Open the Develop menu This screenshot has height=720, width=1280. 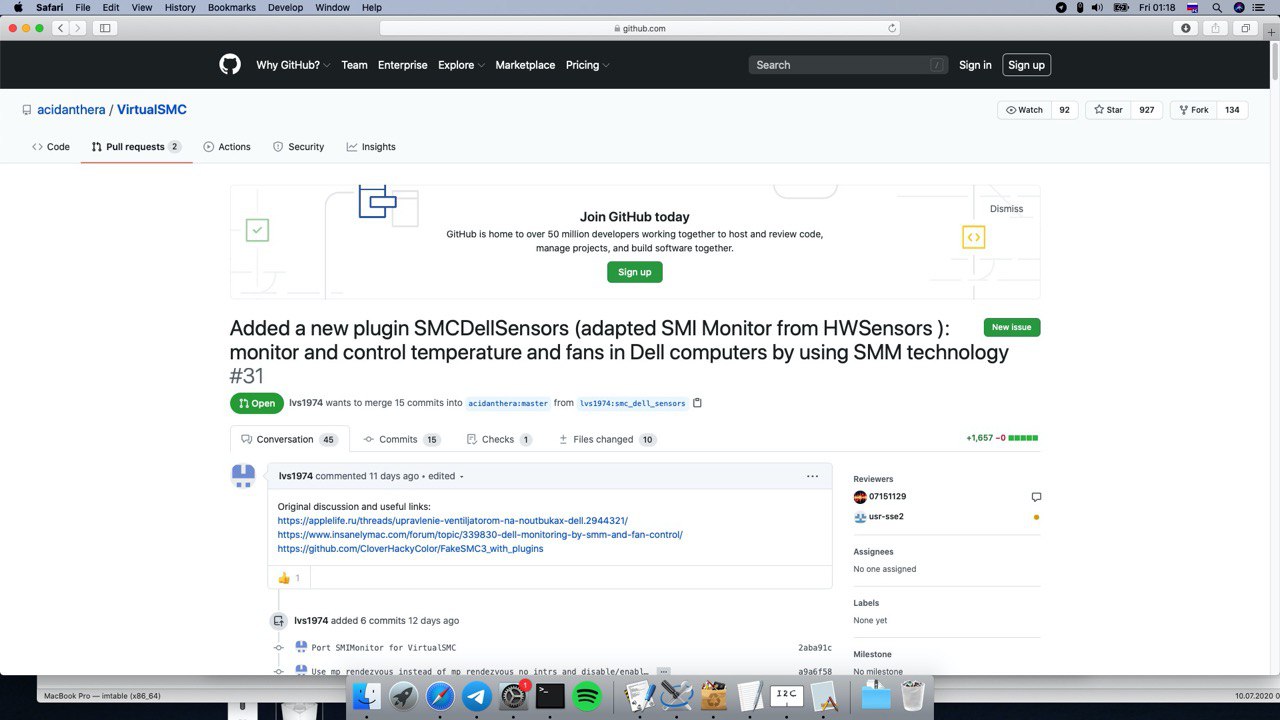[285, 7]
